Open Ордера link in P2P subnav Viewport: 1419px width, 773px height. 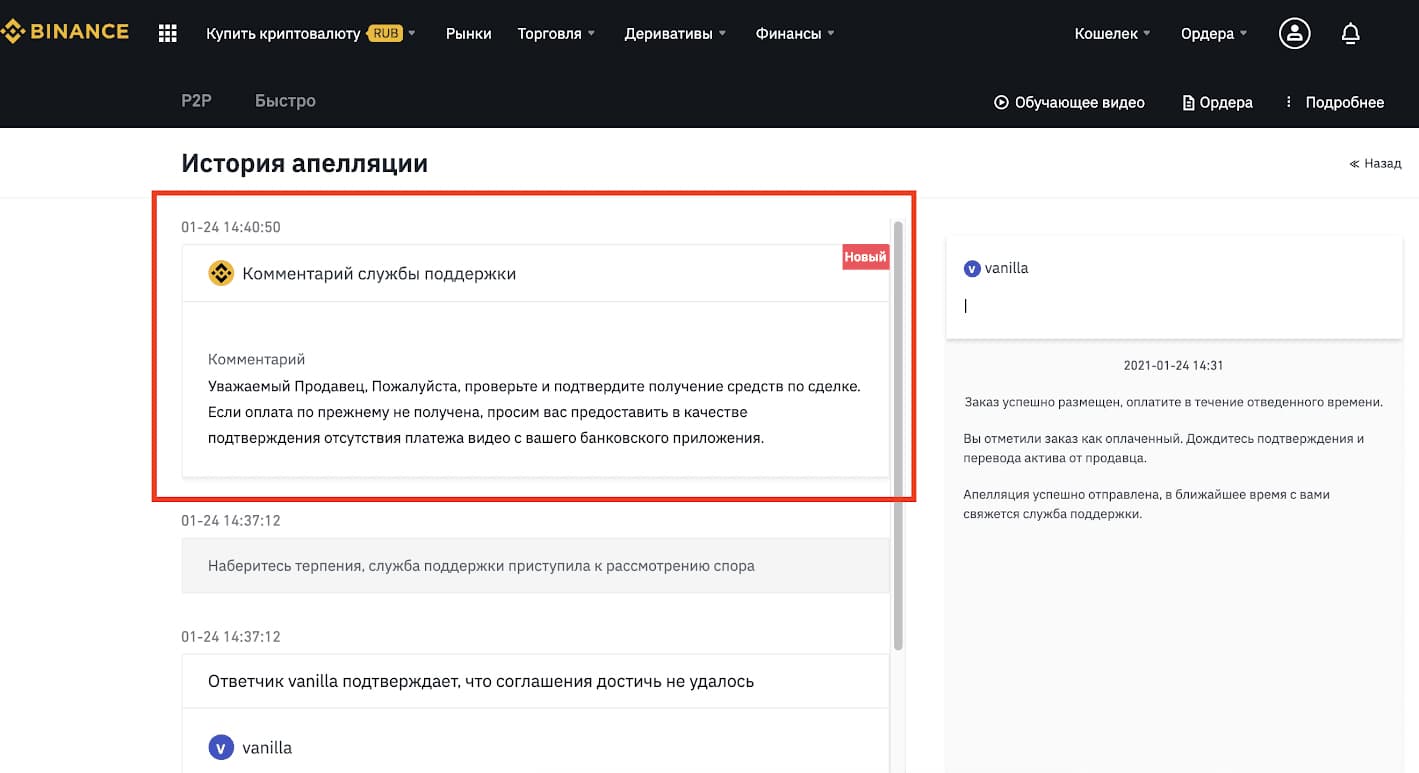pos(1217,102)
